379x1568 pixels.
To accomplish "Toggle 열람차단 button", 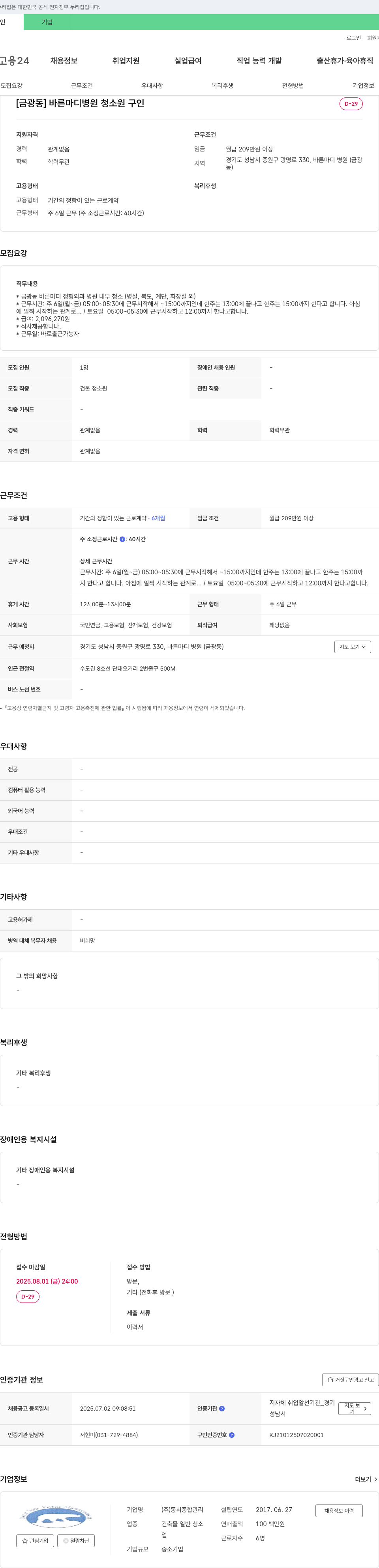I will pyautogui.click(x=75, y=1541).
